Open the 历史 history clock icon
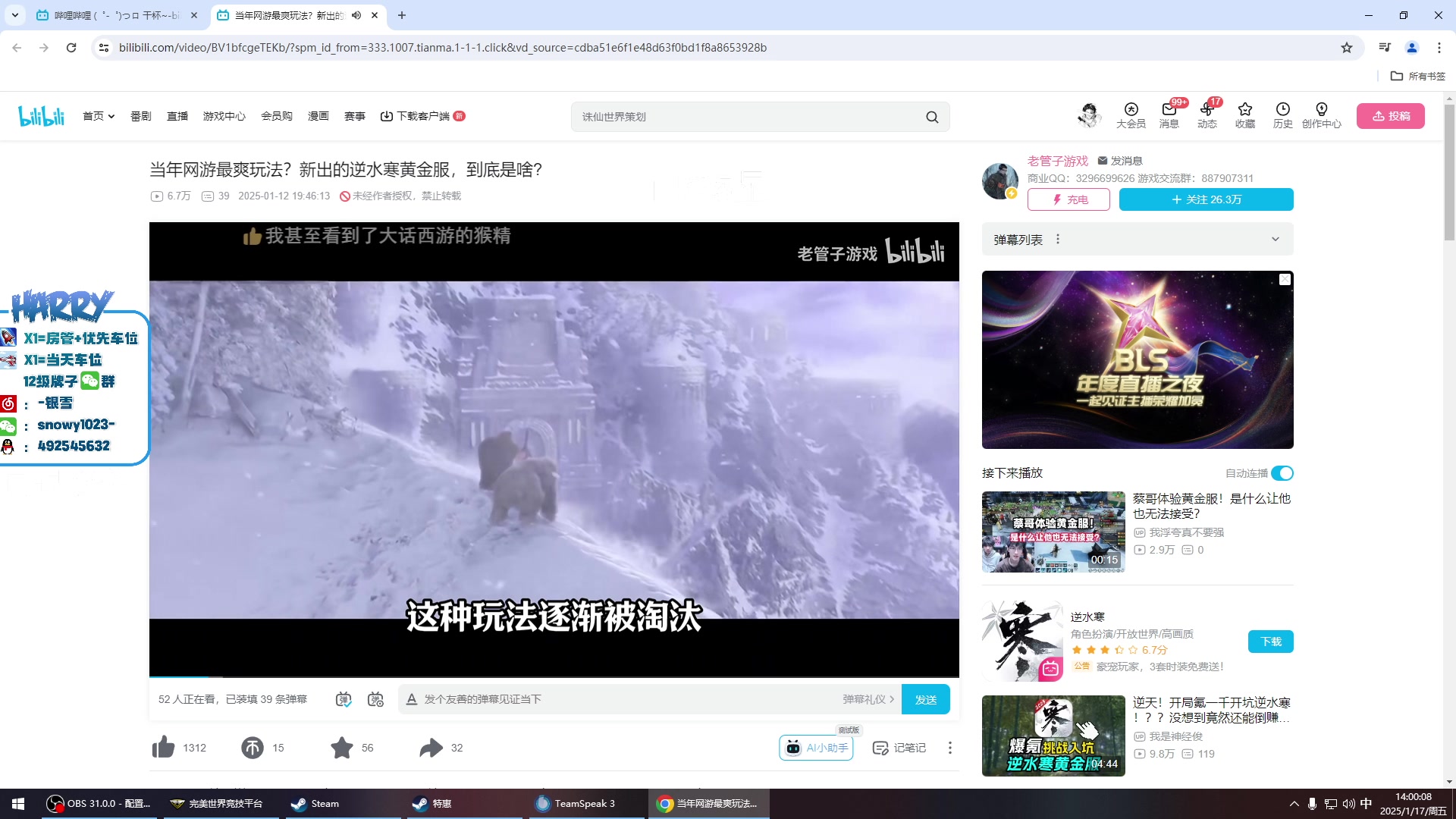The width and height of the screenshot is (1456, 819). [1283, 115]
